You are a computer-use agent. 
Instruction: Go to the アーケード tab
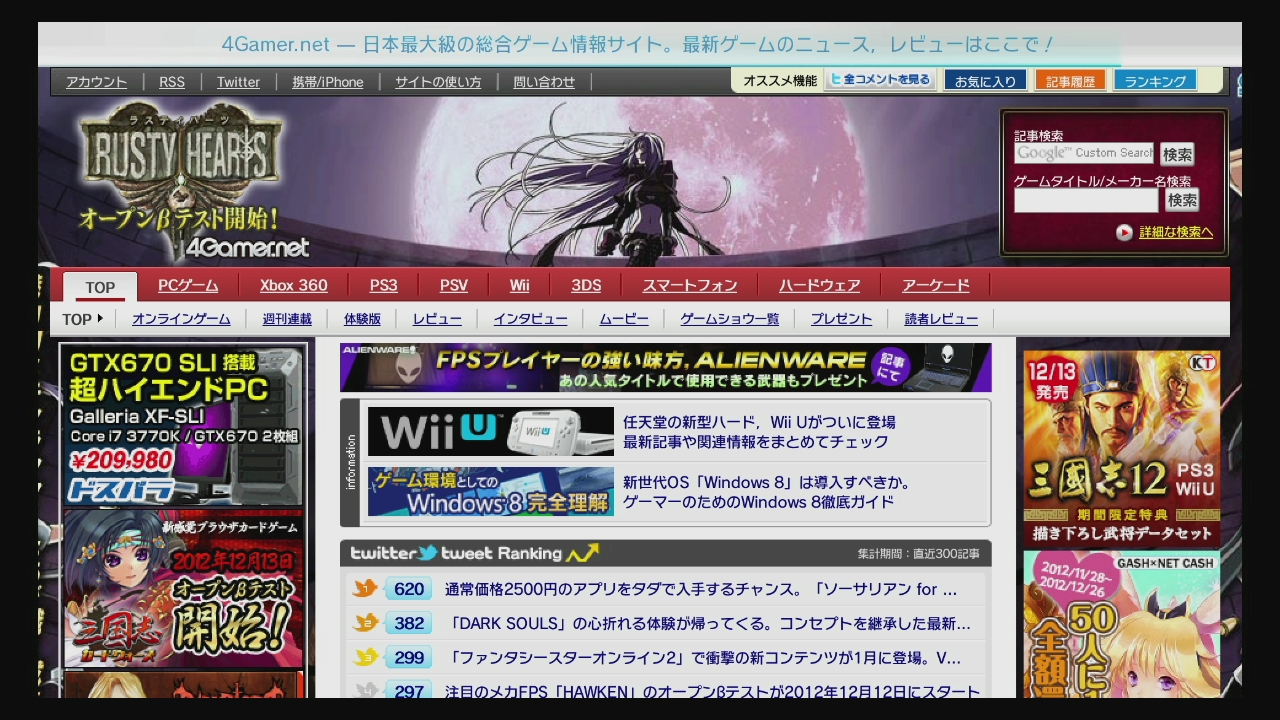(936, 285)
